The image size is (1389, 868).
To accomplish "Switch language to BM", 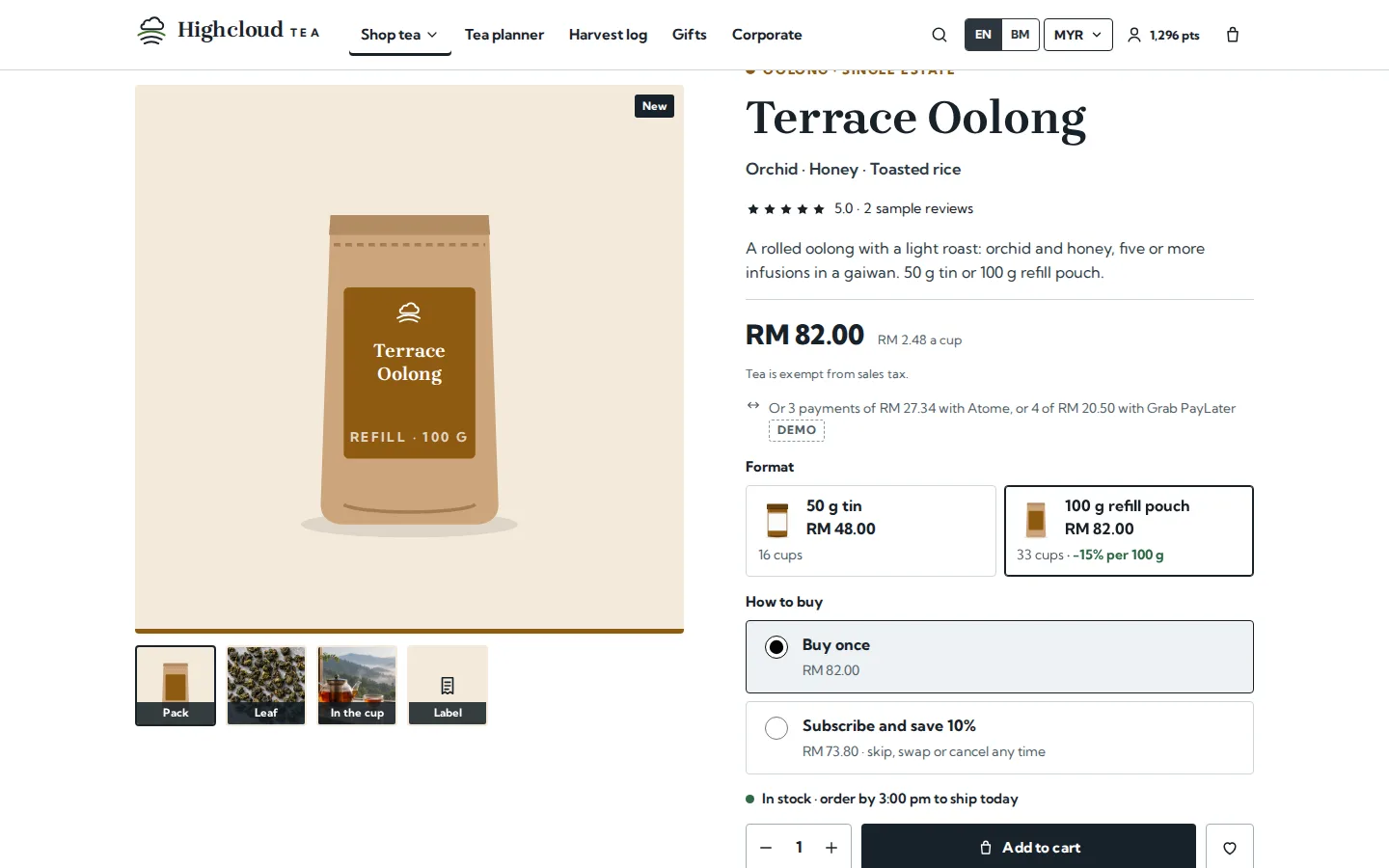I will point(1020,35).
